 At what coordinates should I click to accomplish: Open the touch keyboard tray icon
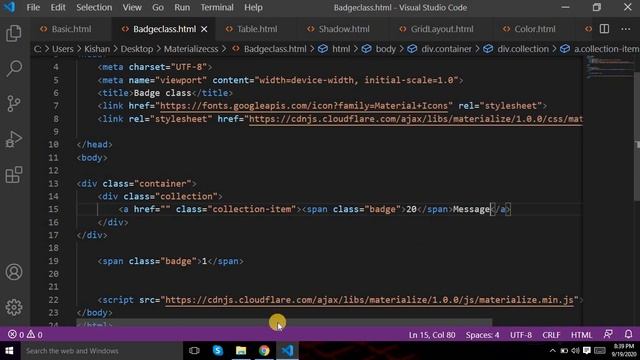click(x=600, y=351)
